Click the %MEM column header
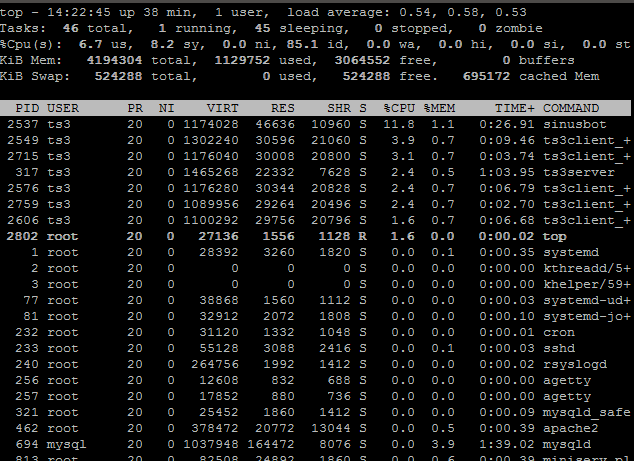Screen dimensions: 634x461 (440, 108)
